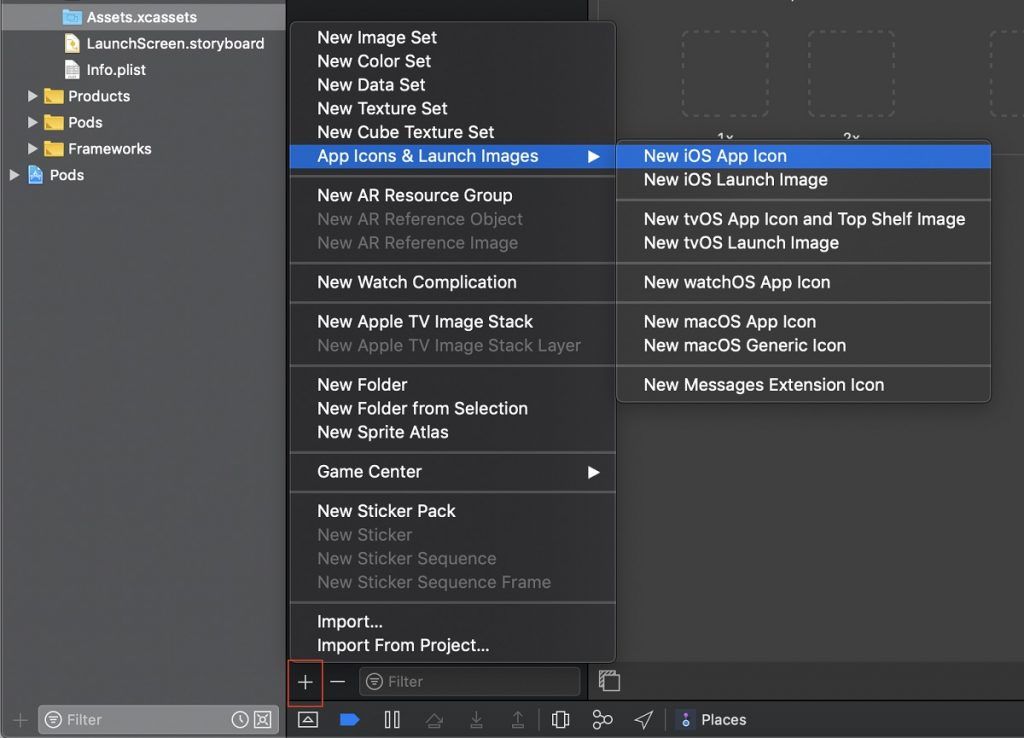Expand the Pods folder group
Image resolution: width=1024 pixels, height=738 pixels.
[32, 122]
